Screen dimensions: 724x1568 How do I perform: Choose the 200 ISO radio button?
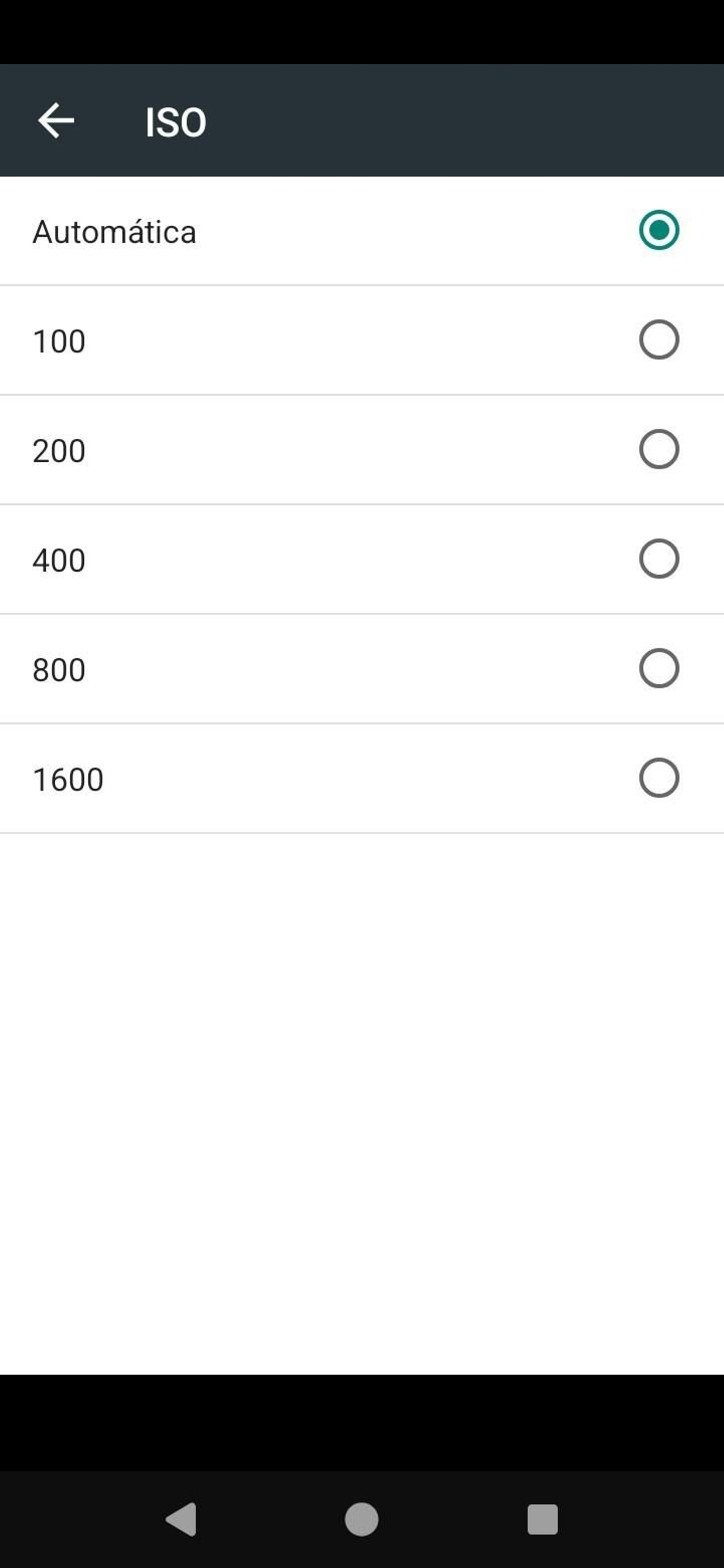pos(659,449)
